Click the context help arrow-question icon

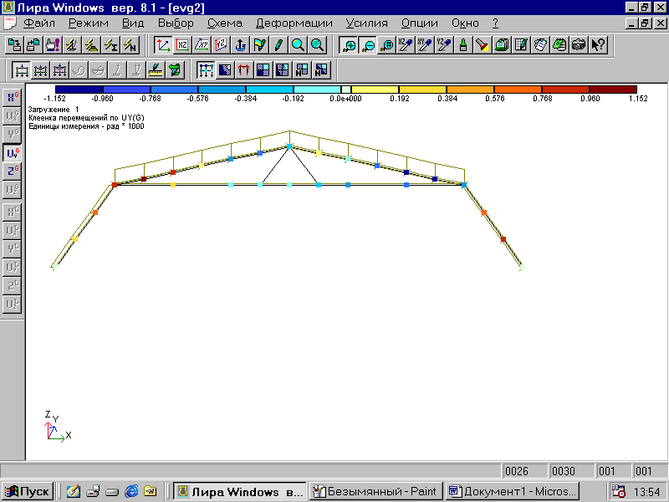click(x=598, y=45)
